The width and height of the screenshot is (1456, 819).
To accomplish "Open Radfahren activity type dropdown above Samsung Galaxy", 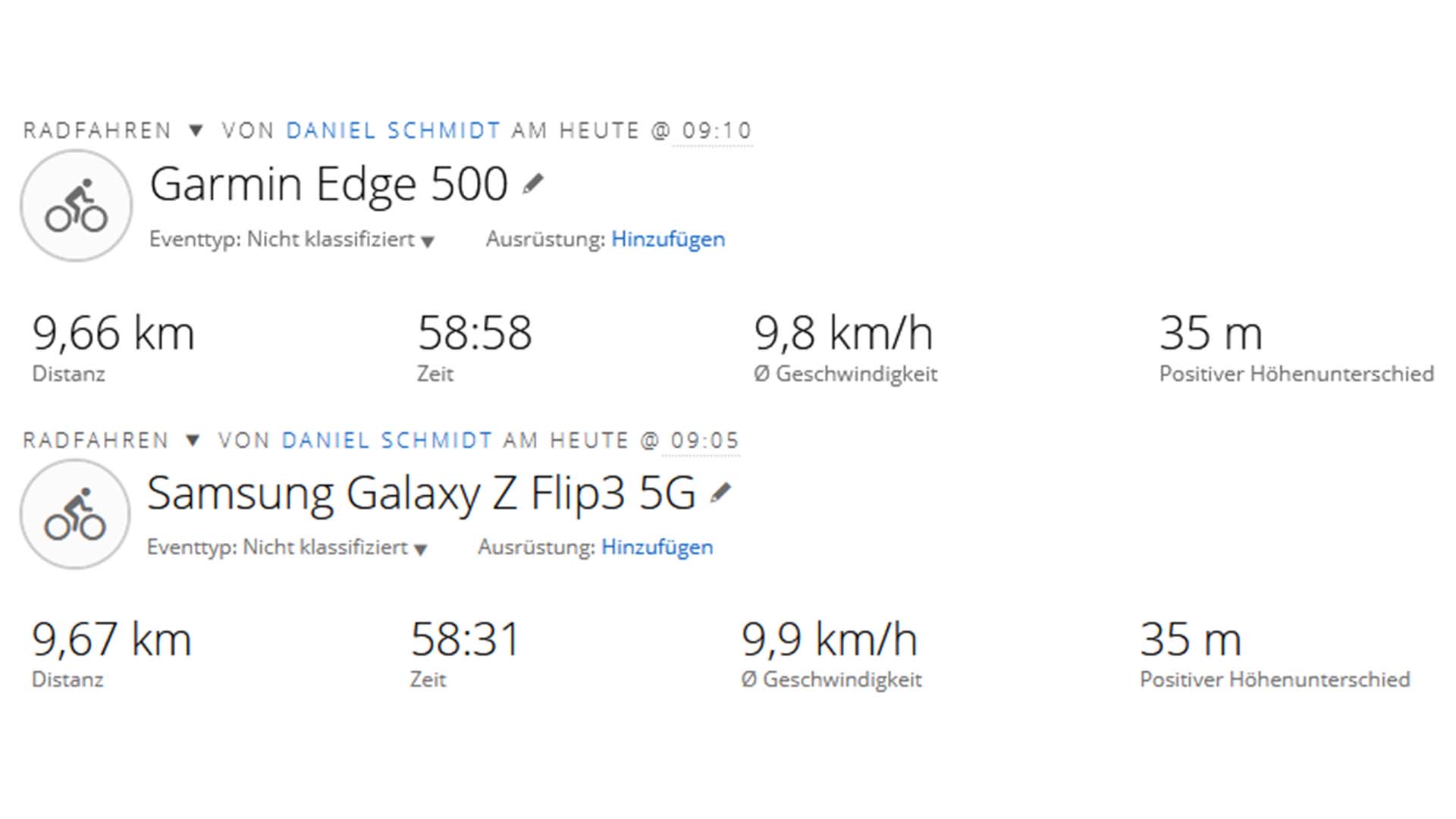I will [x=193, y=440].
